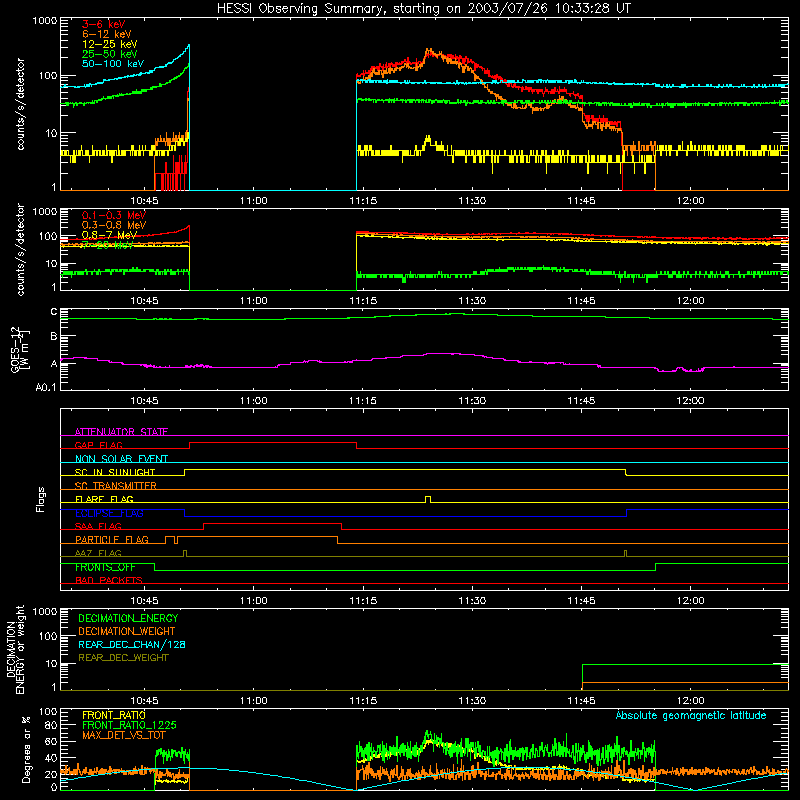Select the '0.3-0.8 MeV' legend label

point(114,225)
